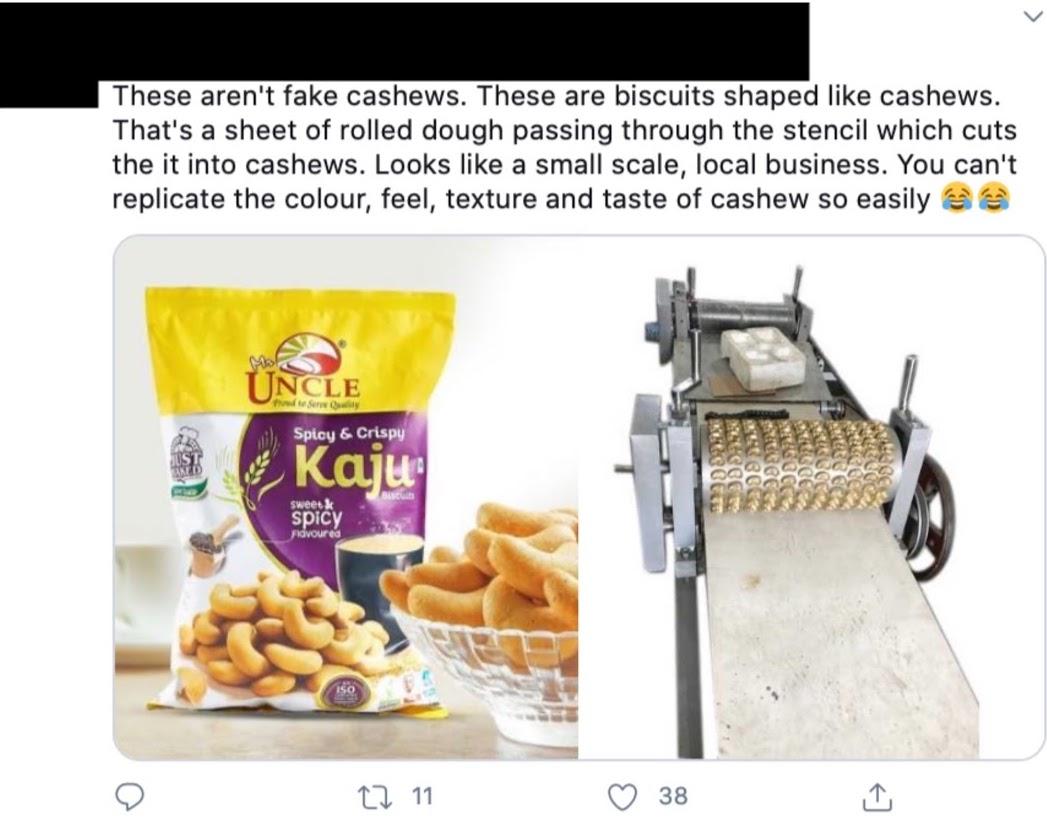Click the reply speech bubble icon
1047x828 pixels.
131,796
